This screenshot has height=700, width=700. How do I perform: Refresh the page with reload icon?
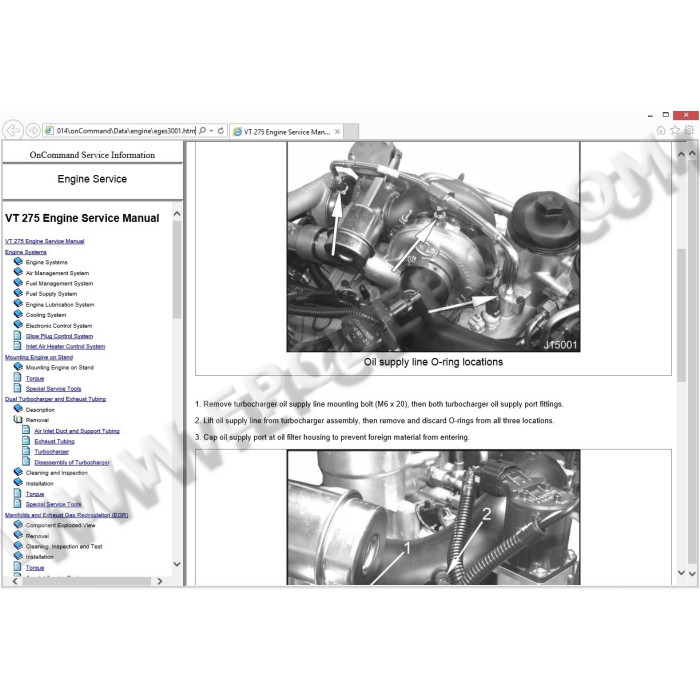click(x=221, y=130)
